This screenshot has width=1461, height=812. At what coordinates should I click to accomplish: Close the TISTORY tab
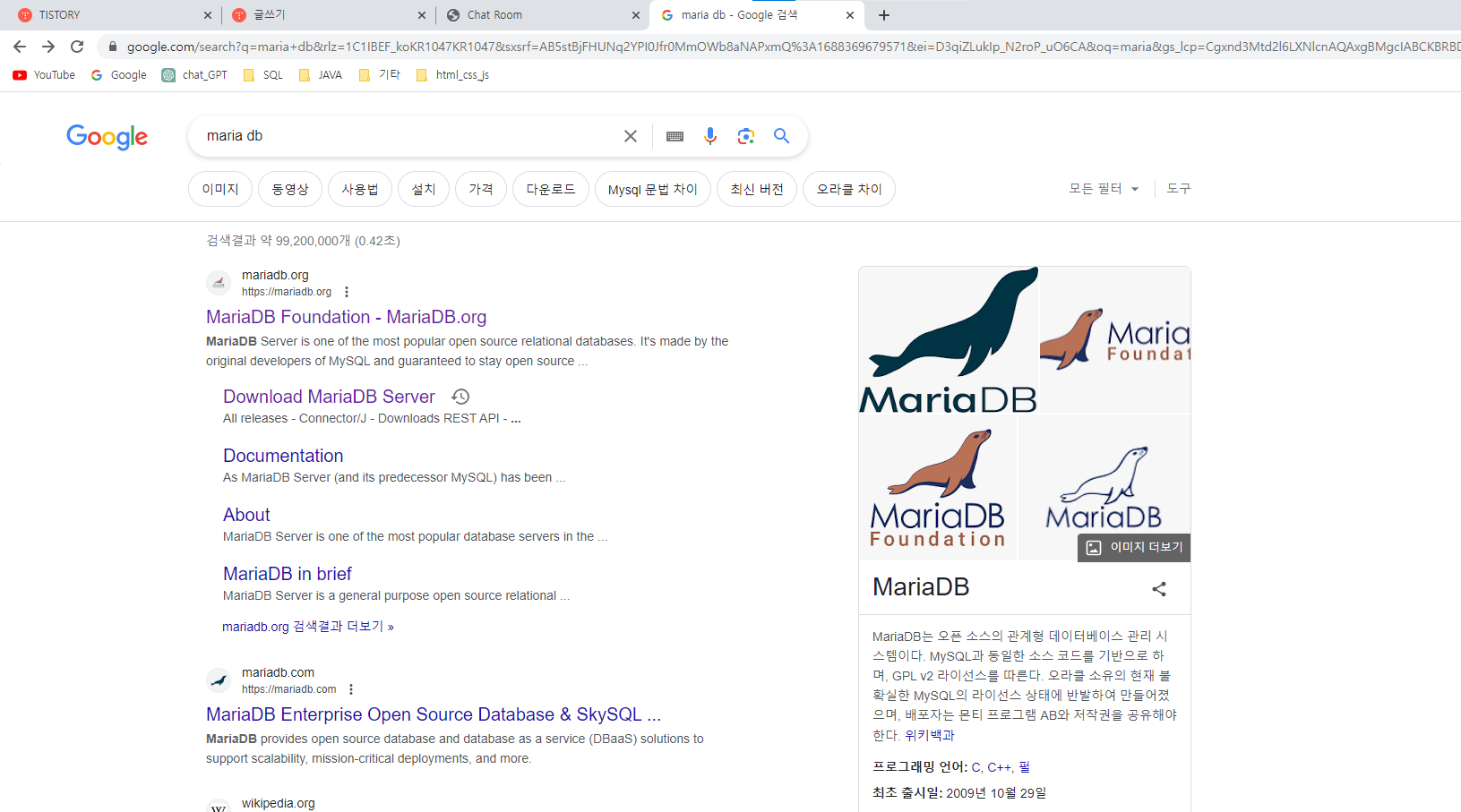coord(208,15)
